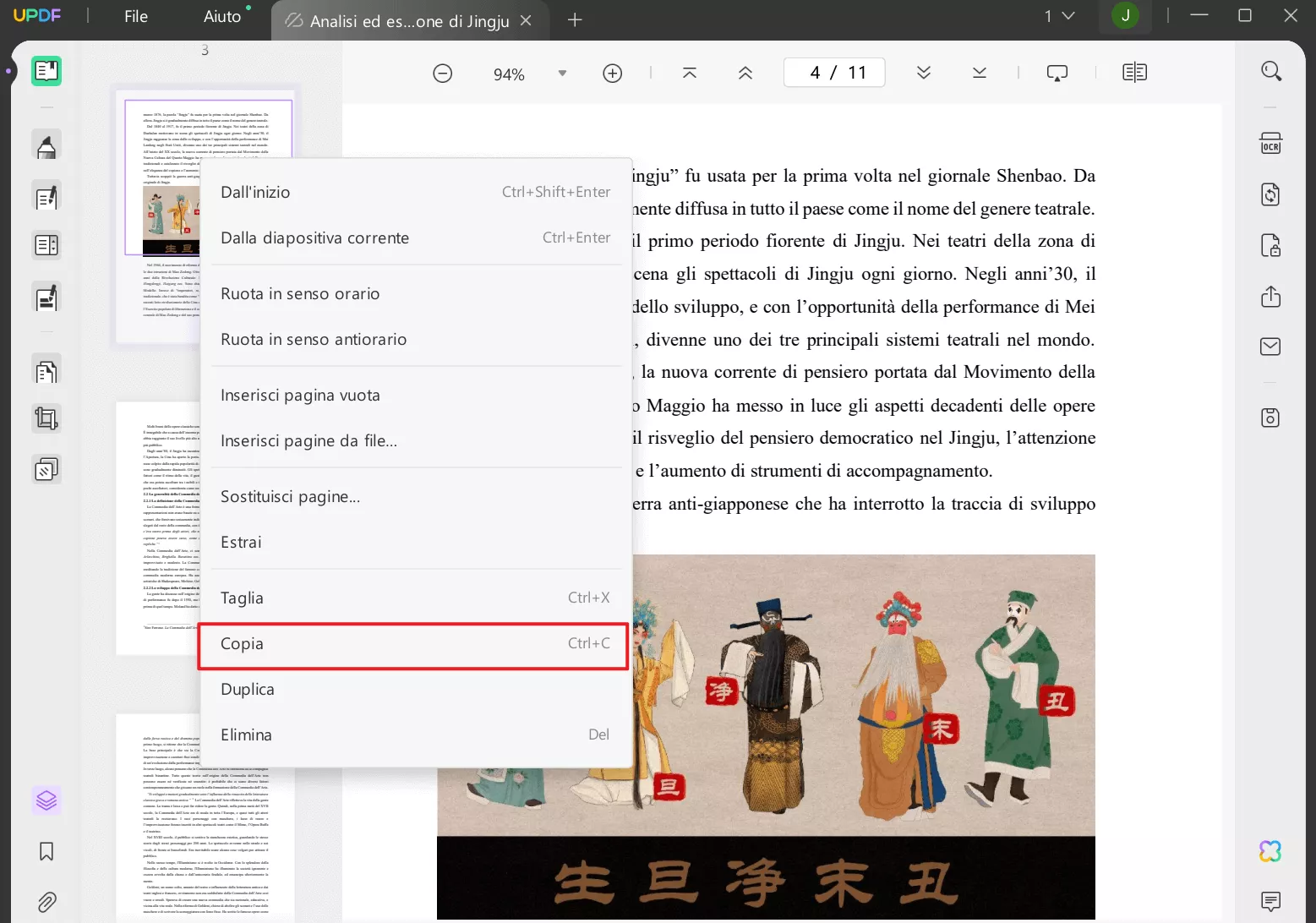
Task: Open the window count dropdown
Action: [x=1059, y=16]
